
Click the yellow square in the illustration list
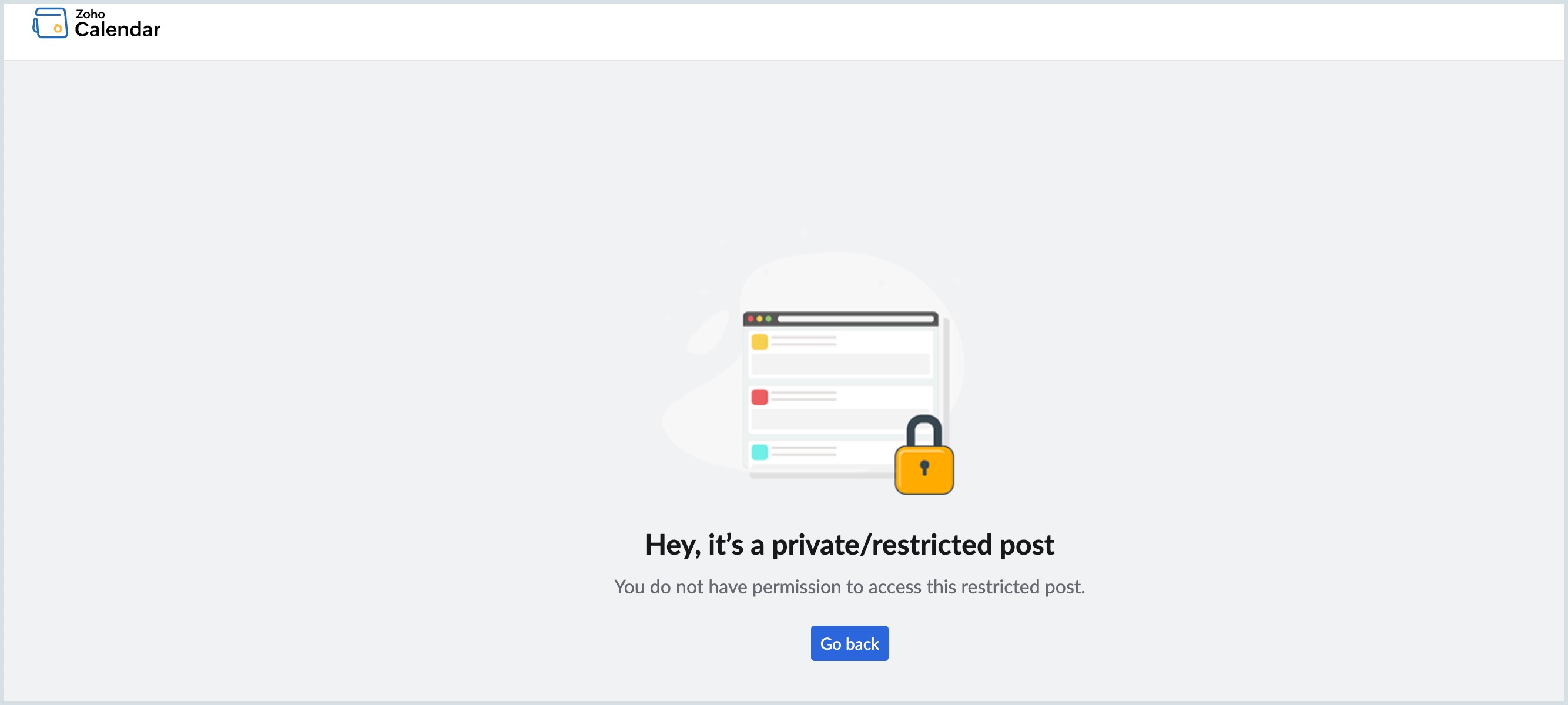(x=759, y=342)
